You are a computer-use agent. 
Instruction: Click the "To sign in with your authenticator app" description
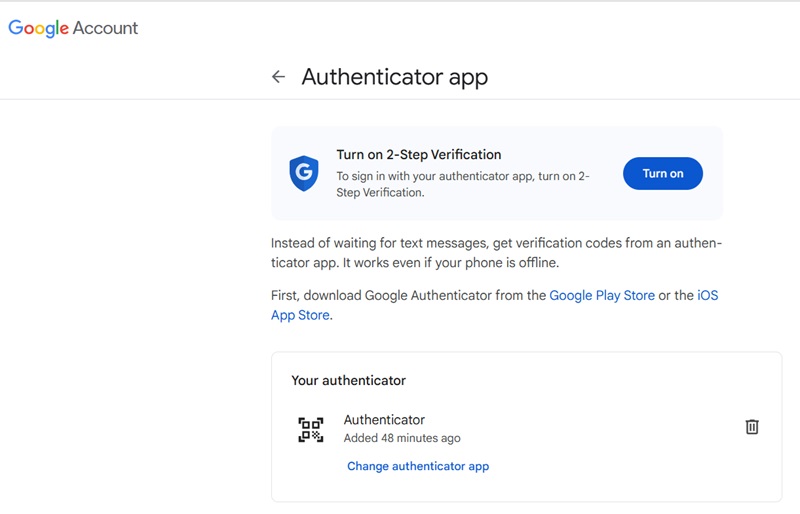tap(463, 184)
